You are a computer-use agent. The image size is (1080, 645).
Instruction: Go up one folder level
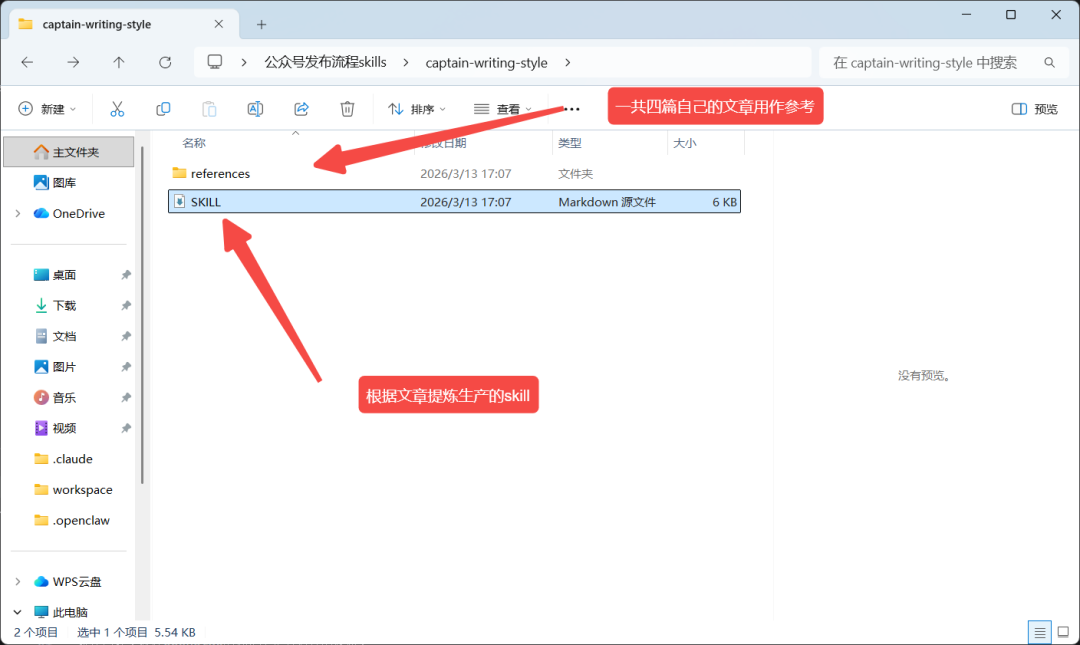[x=119, y=63]
